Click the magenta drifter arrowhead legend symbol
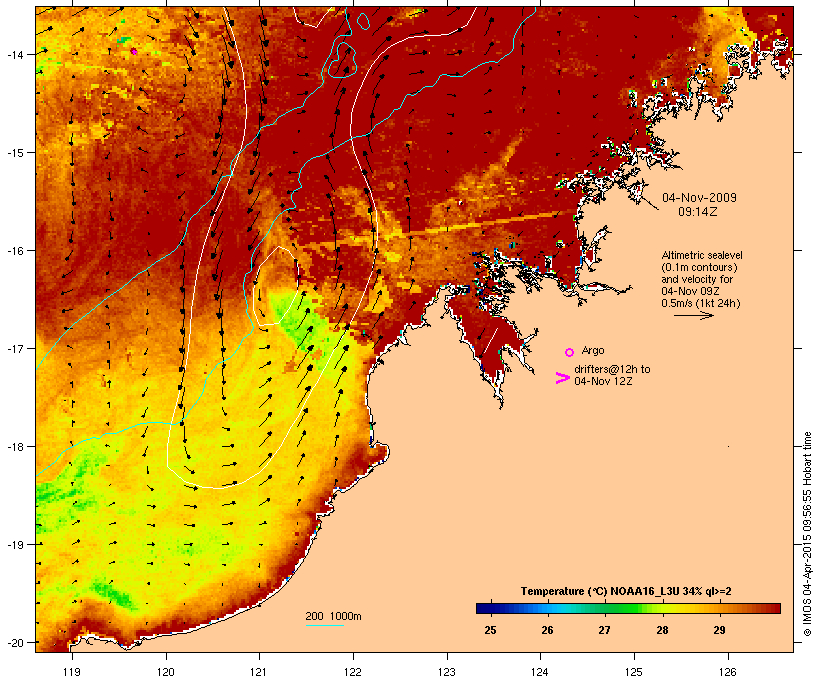Viewport: 820px width, 680px height. 563,378
